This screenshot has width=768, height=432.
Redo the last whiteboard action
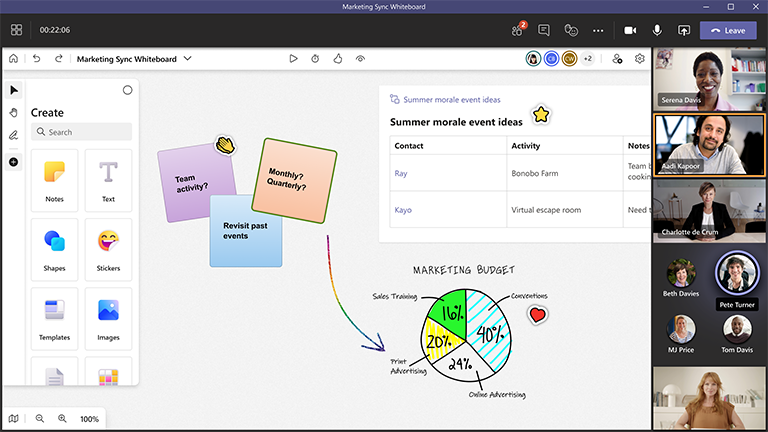point(58,59)
